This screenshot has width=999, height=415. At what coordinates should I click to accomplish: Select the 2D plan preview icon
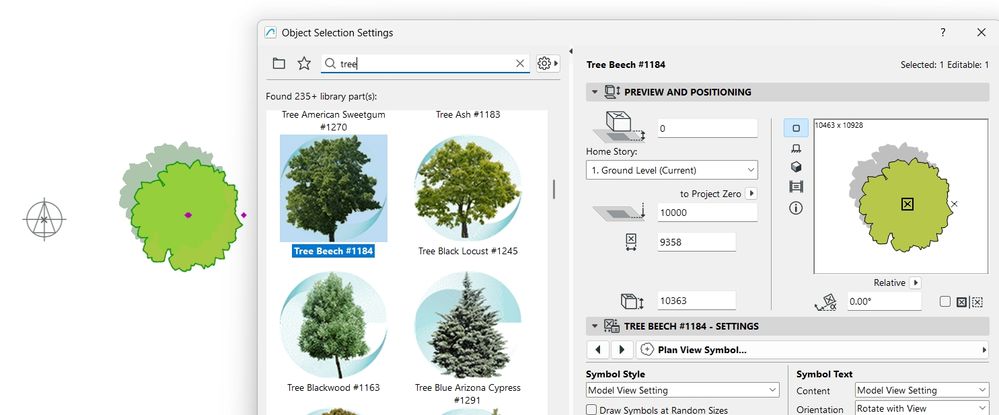tap(796, 127)
